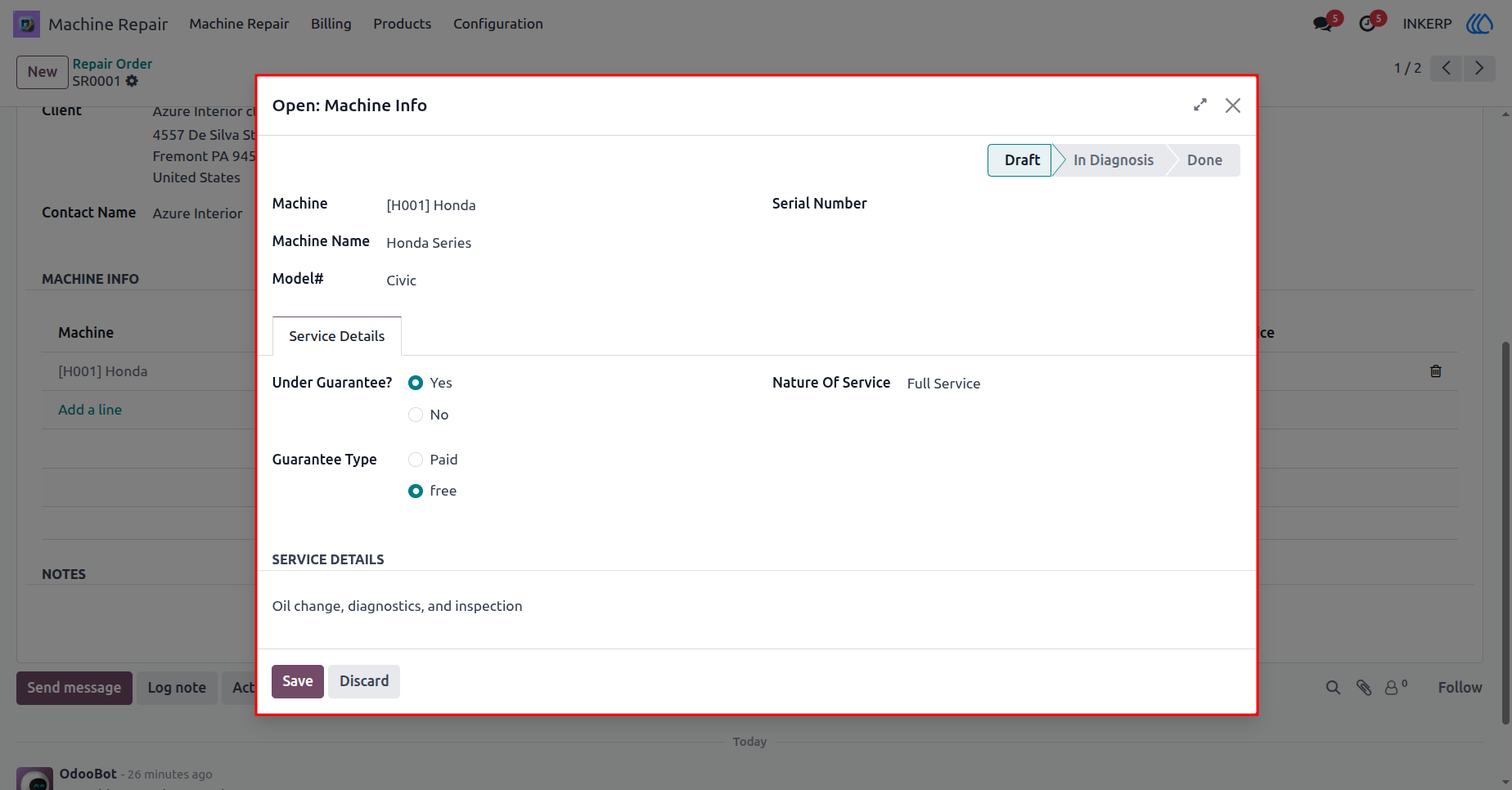The width and height of the screenshot is (1512, 790).
Task: Select Yes for Under Guarantee
Action: click(x=416, y=383)
